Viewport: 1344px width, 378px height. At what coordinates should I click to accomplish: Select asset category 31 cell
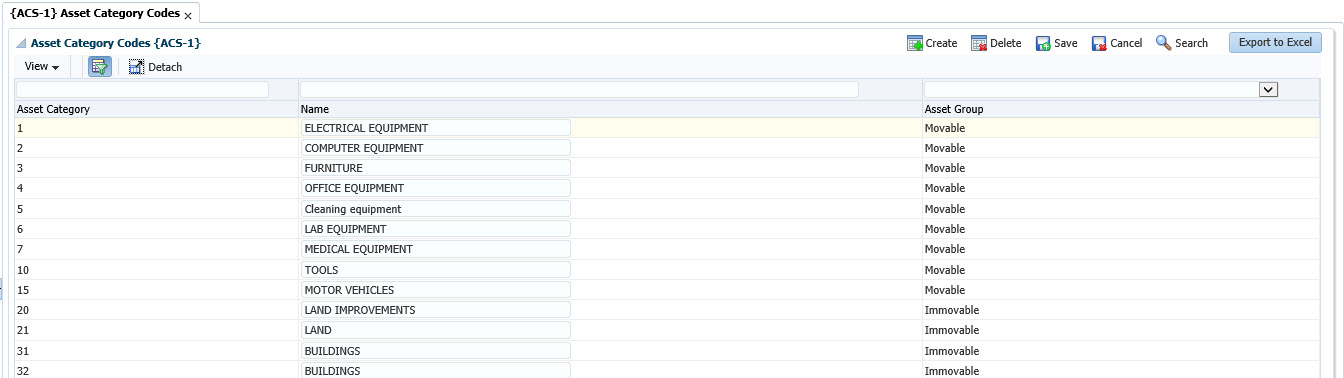157,351
